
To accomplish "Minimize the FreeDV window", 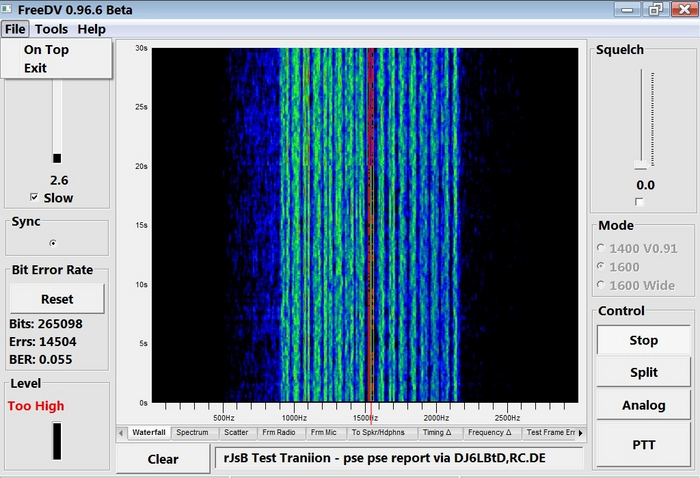I will 627,9.
